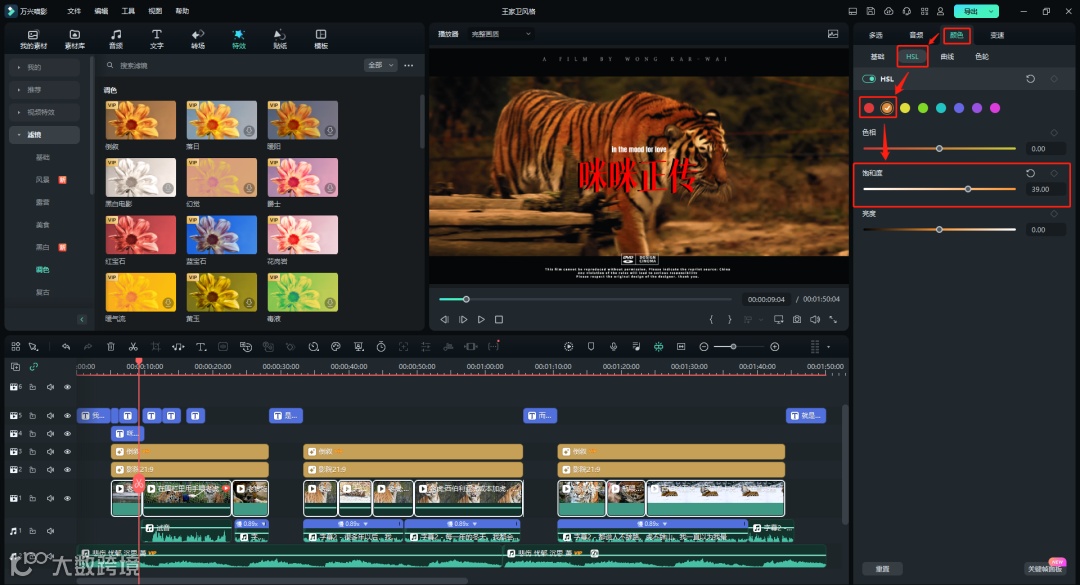Image resolution: width=1080 pixels, height=585 pixels.
Task: Reset the HSL section with circular arrow
Action: click(x=1030, y=79)
